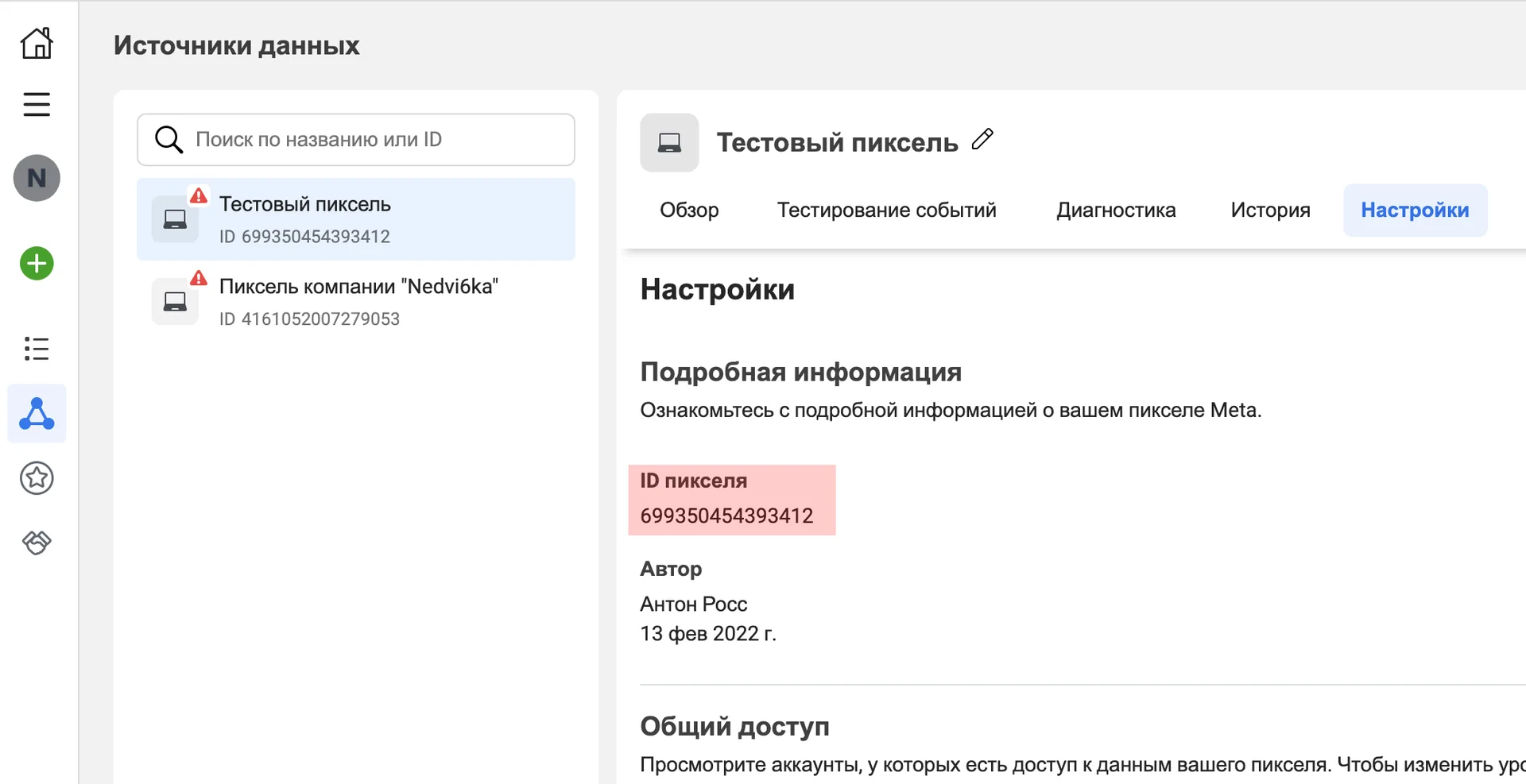Click the Источники данных page title
The height and width of the screenshot is (784, 1526).
237,45
